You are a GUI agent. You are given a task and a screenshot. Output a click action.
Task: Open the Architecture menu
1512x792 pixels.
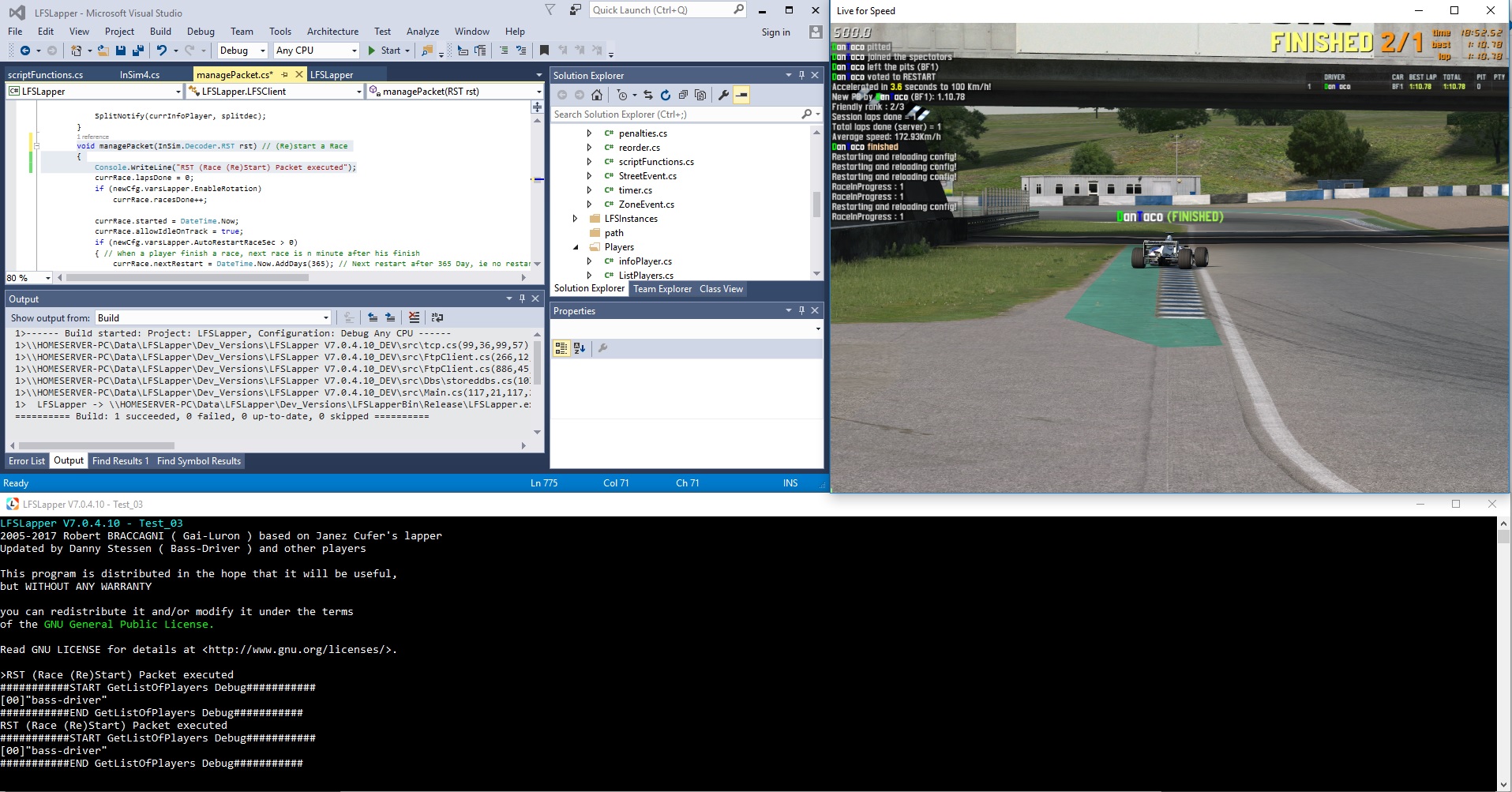(332, 32)
